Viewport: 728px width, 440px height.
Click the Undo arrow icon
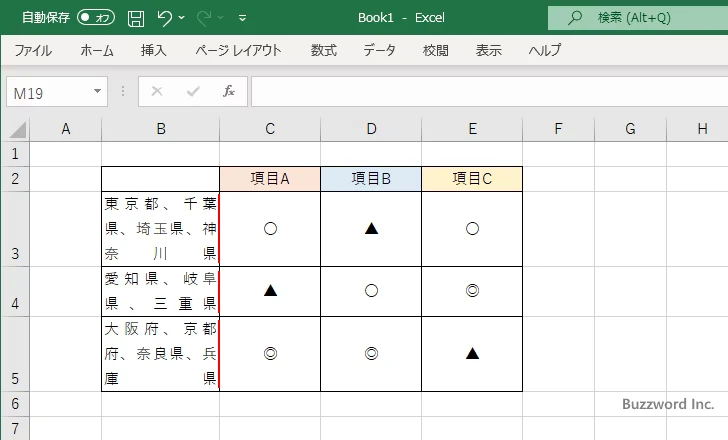165,18
